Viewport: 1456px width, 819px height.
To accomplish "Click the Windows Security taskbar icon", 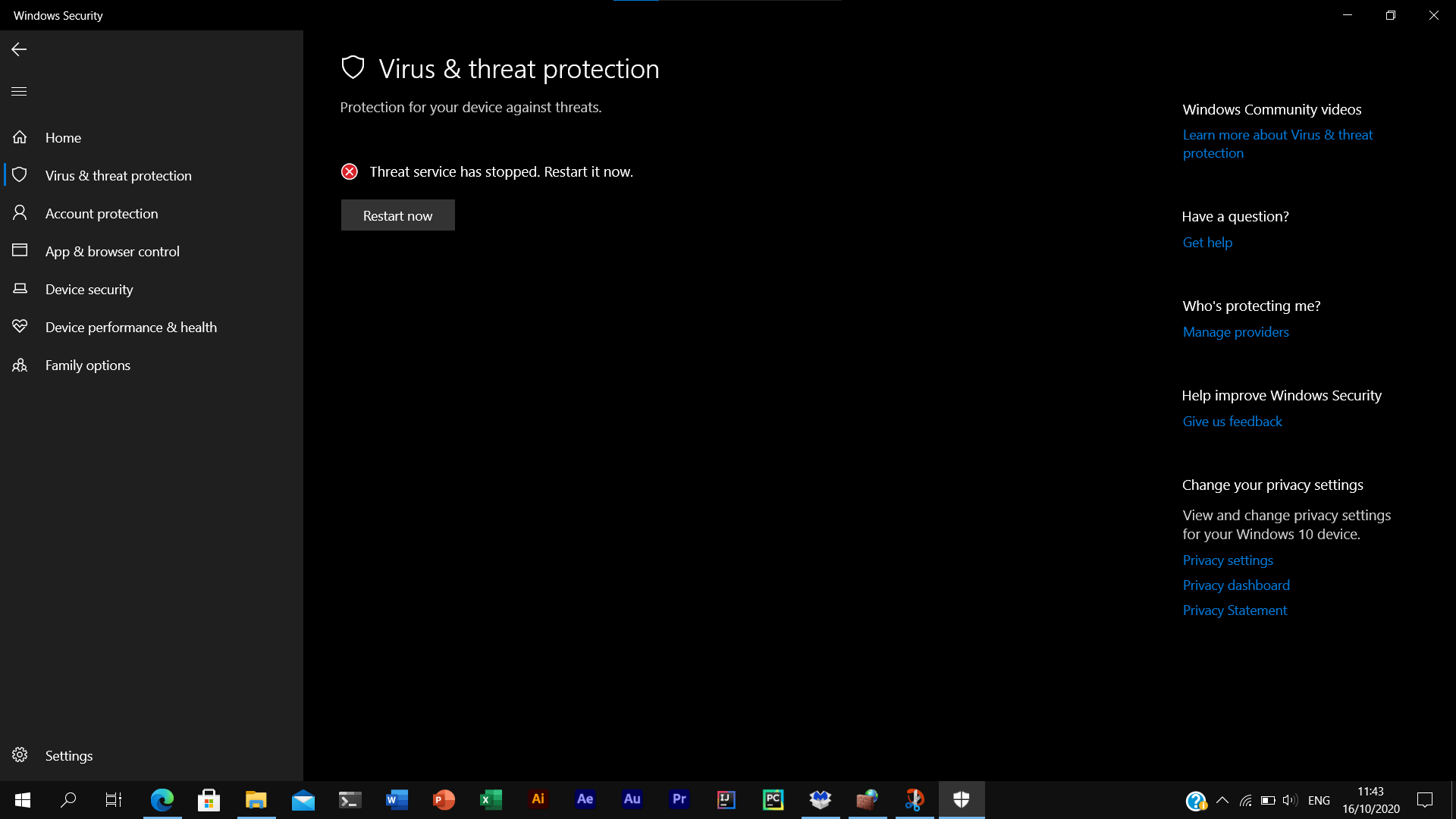I will point(961,800).
